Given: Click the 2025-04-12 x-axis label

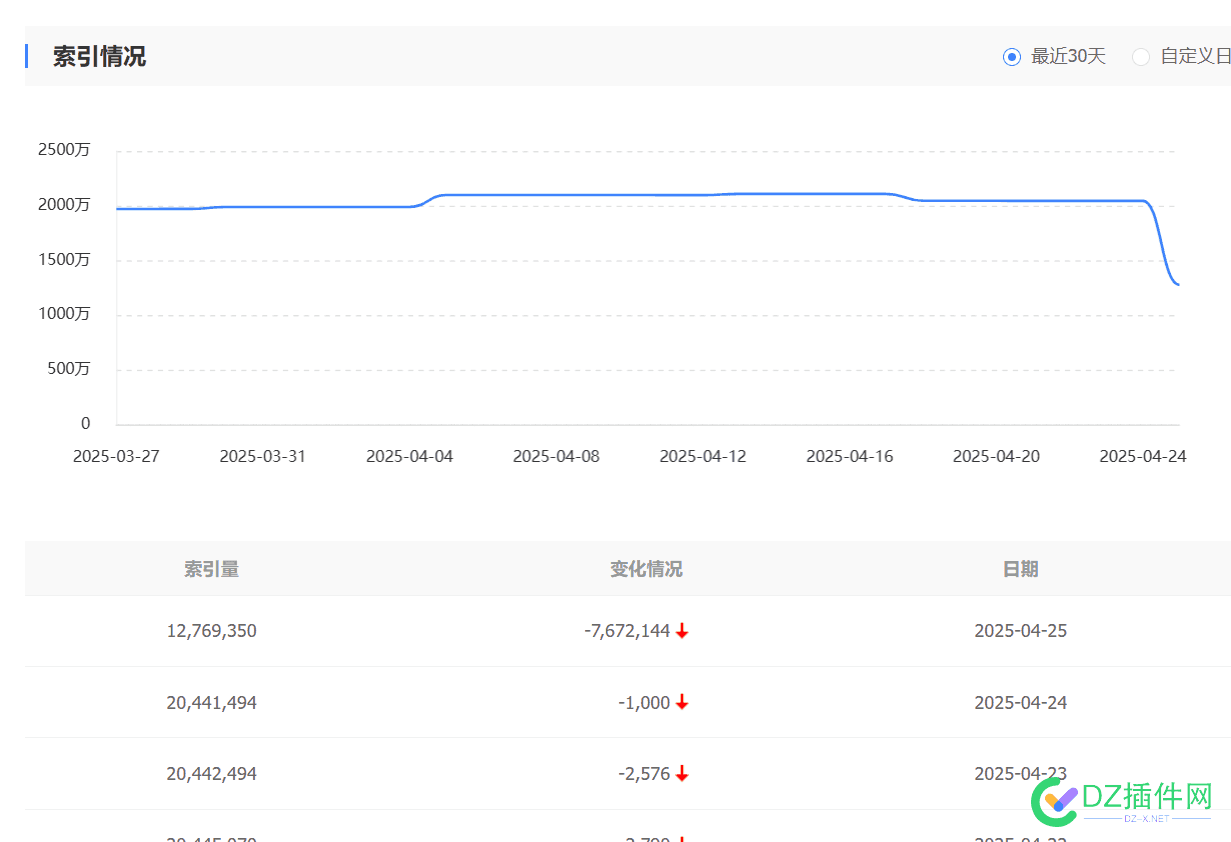Looking at the screenshot, I should tap(703, 456).
